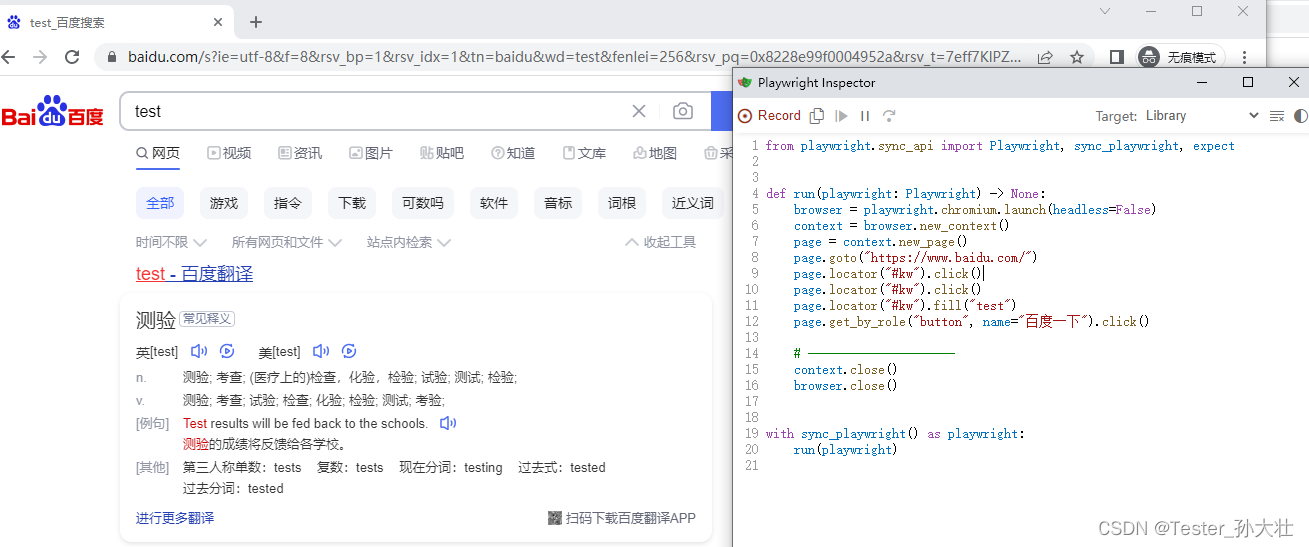Open the 知道 tab

(513, 153)
